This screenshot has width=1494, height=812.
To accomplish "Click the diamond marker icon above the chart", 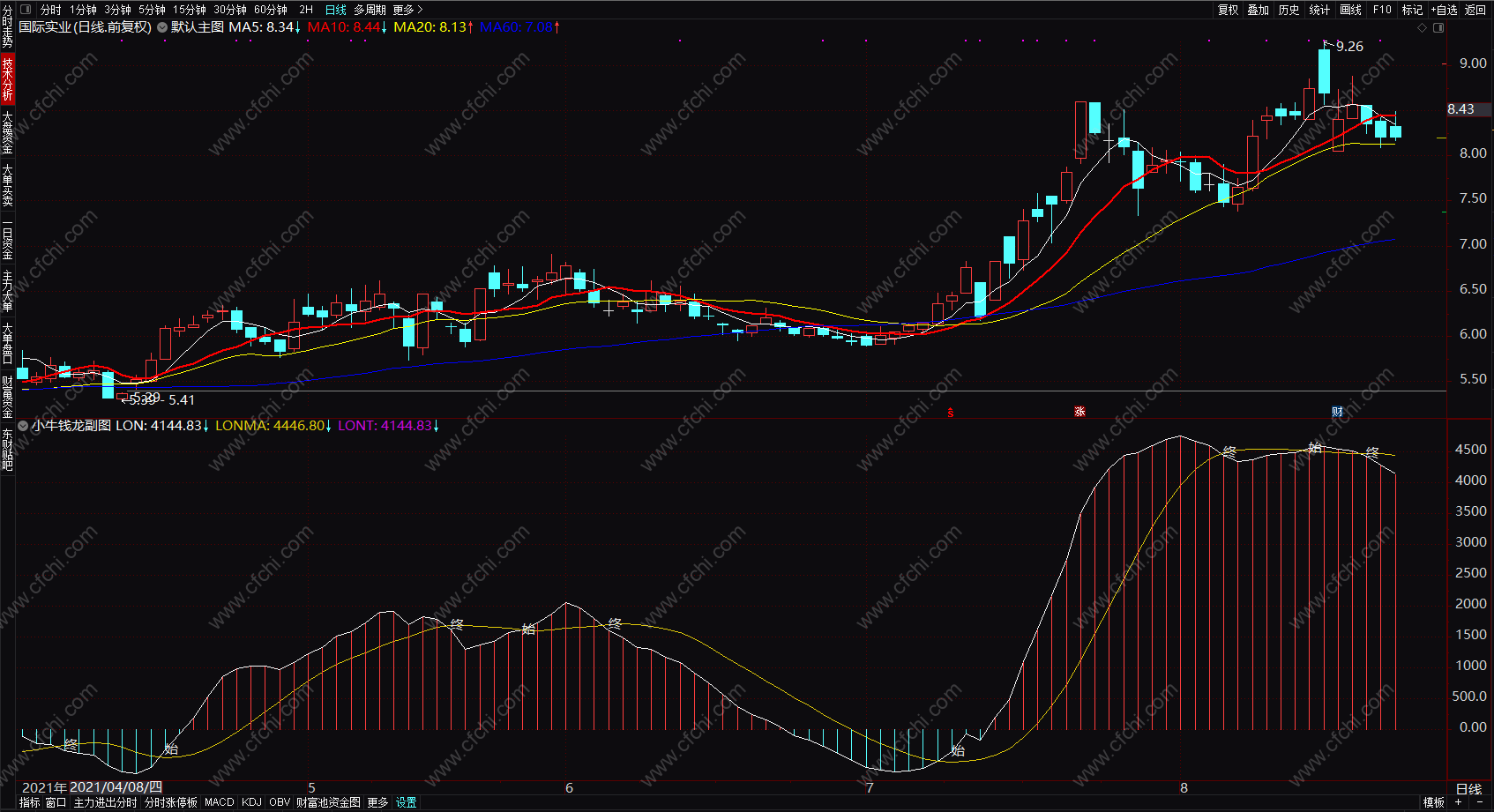I will 1422,28.
